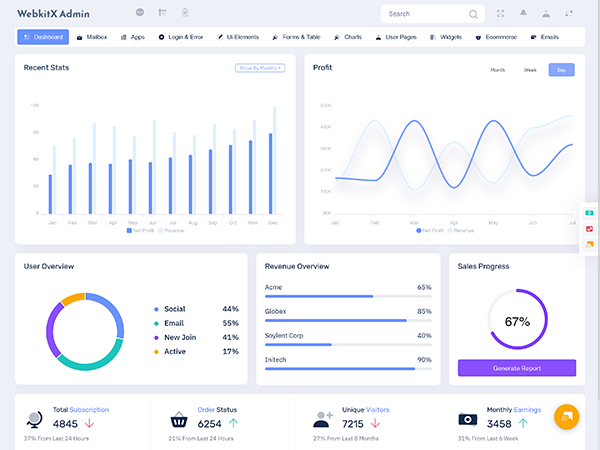The height and width of the screenshot is (450, 600).
Task: Click the green icon on right sidebar
Action: click(x=590, y=214)
